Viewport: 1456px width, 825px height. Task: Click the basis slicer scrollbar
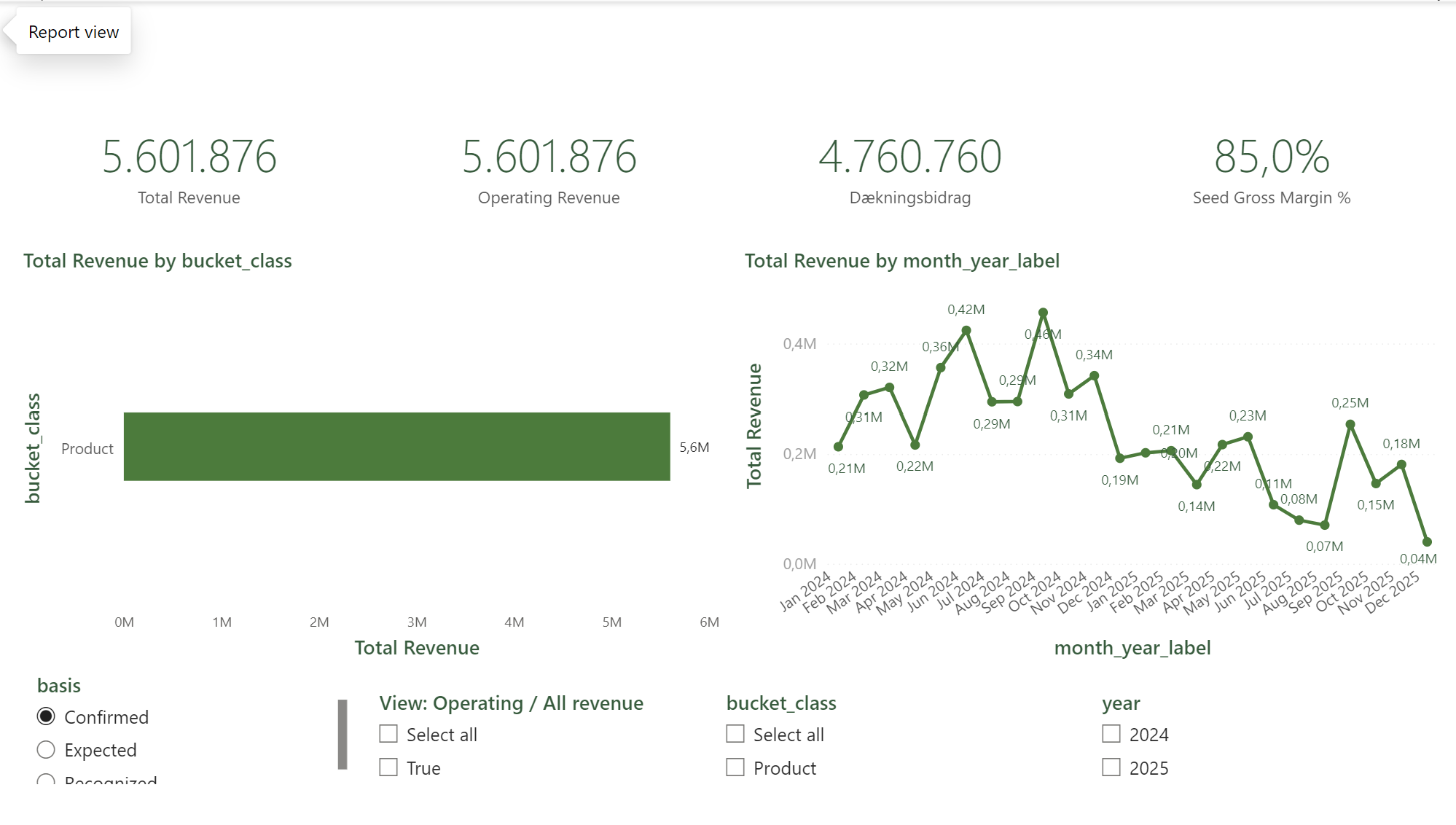point(343,735)
